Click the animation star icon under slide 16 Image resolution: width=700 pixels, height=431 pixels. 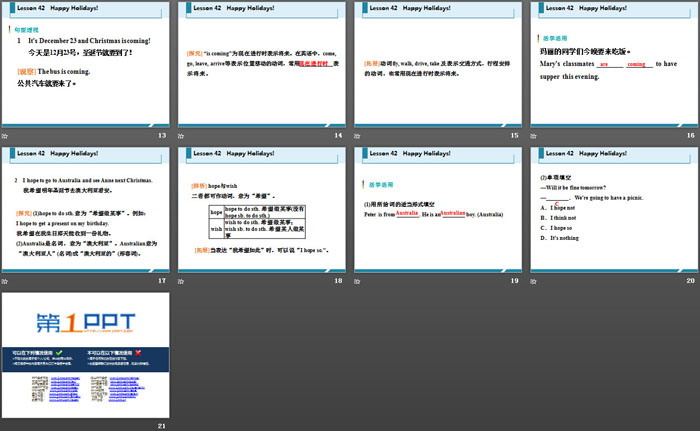click(533, 136)
